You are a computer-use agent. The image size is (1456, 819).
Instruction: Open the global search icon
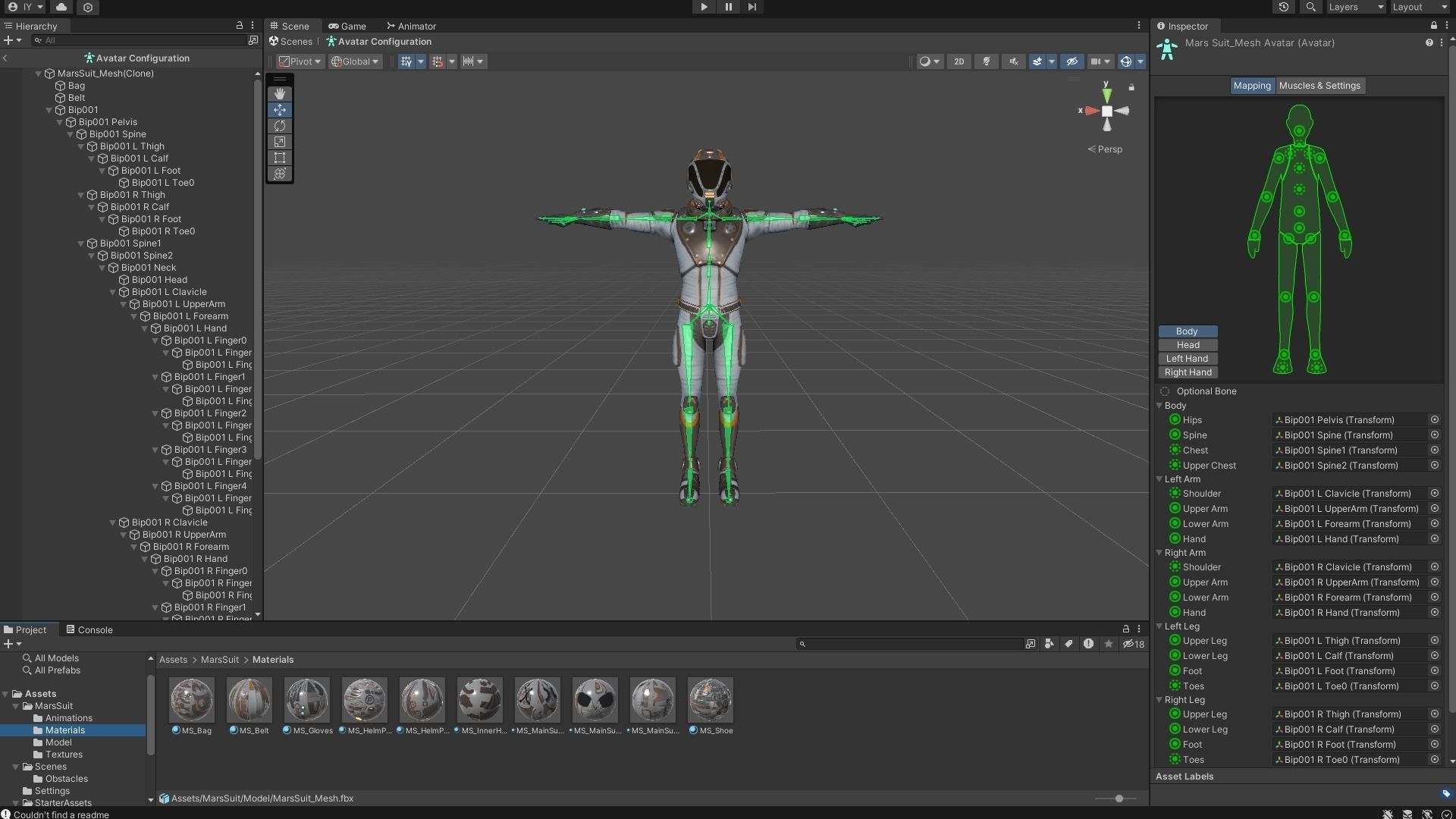click(x=1310, y=7)
